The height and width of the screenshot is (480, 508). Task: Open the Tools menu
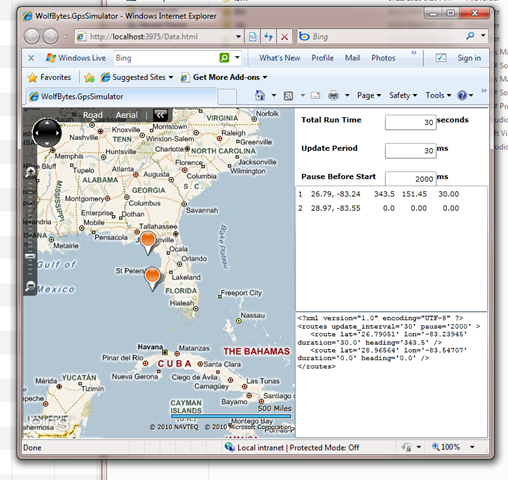[438, 95]
